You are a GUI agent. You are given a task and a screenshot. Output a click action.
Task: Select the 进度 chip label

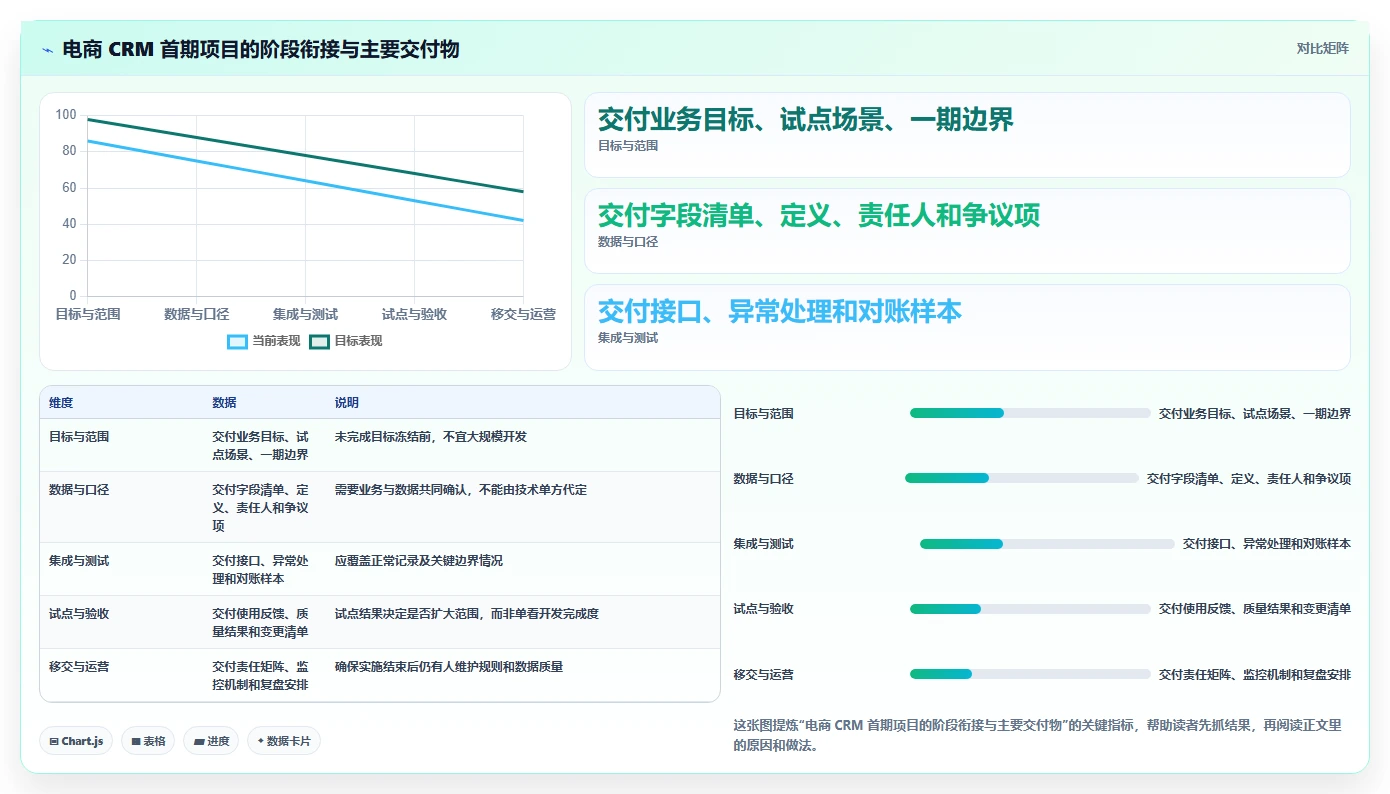coord(217,741)
